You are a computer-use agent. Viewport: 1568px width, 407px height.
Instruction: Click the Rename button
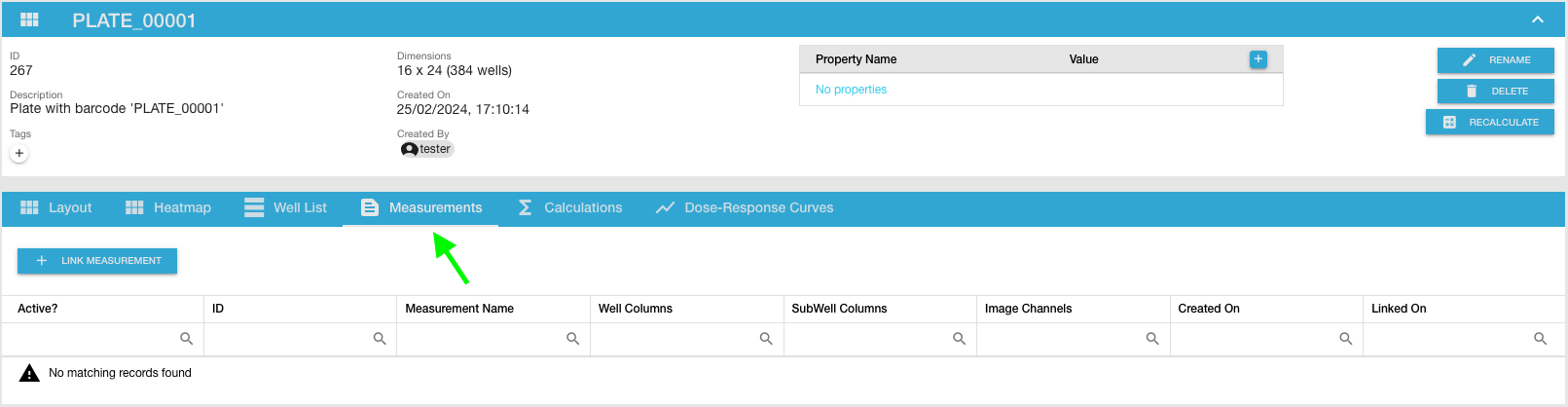coord(1495,60)
